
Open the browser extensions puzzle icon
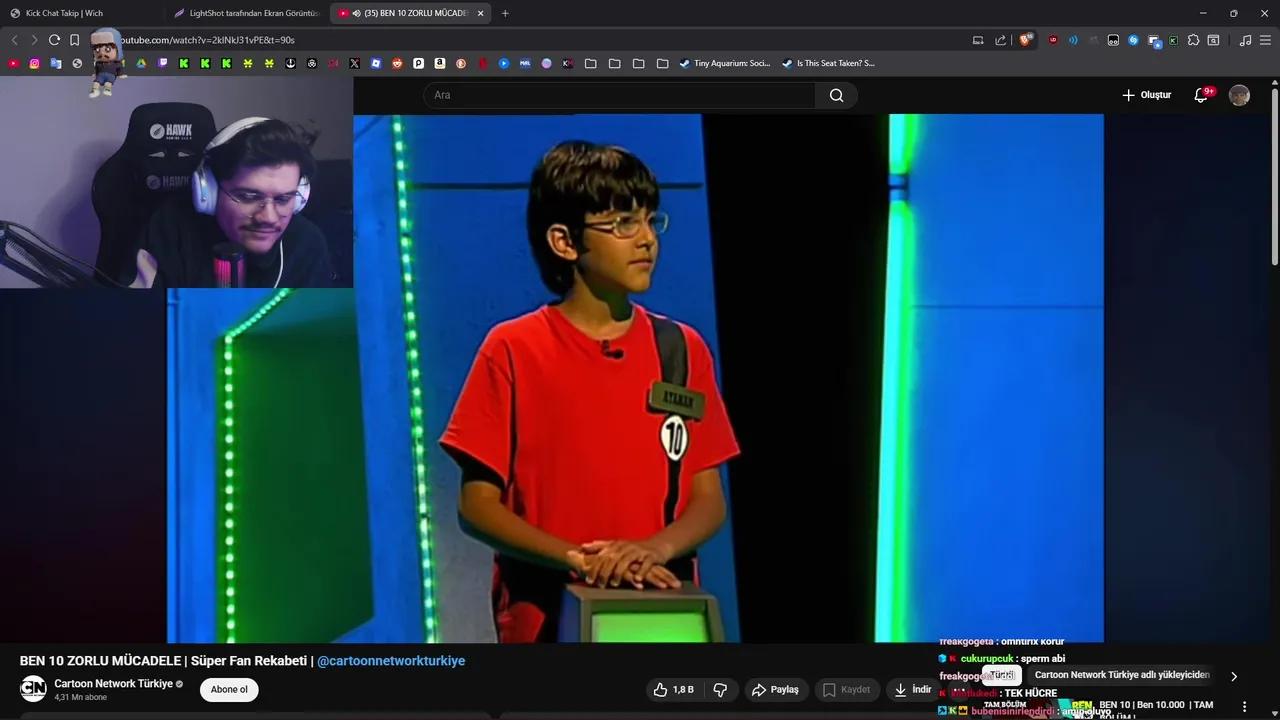click(x=1193, y=40)
